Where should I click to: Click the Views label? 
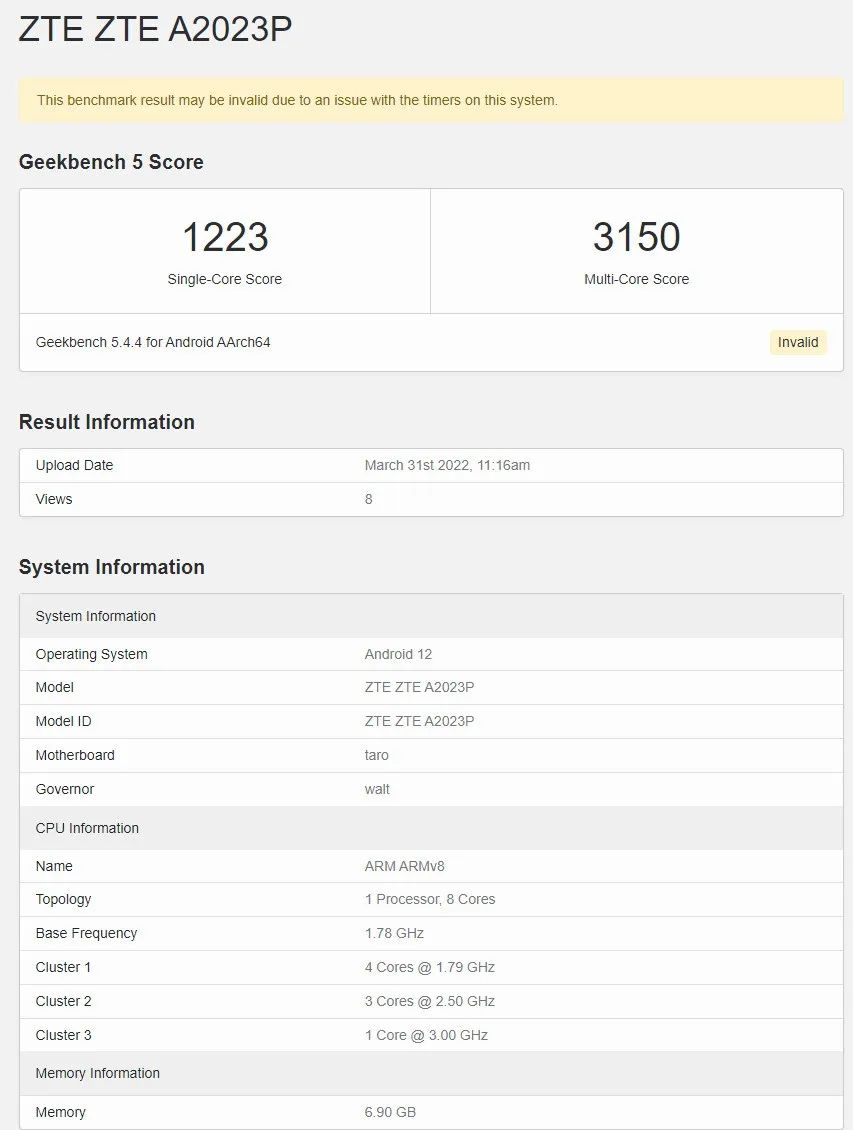pos(54,499)
